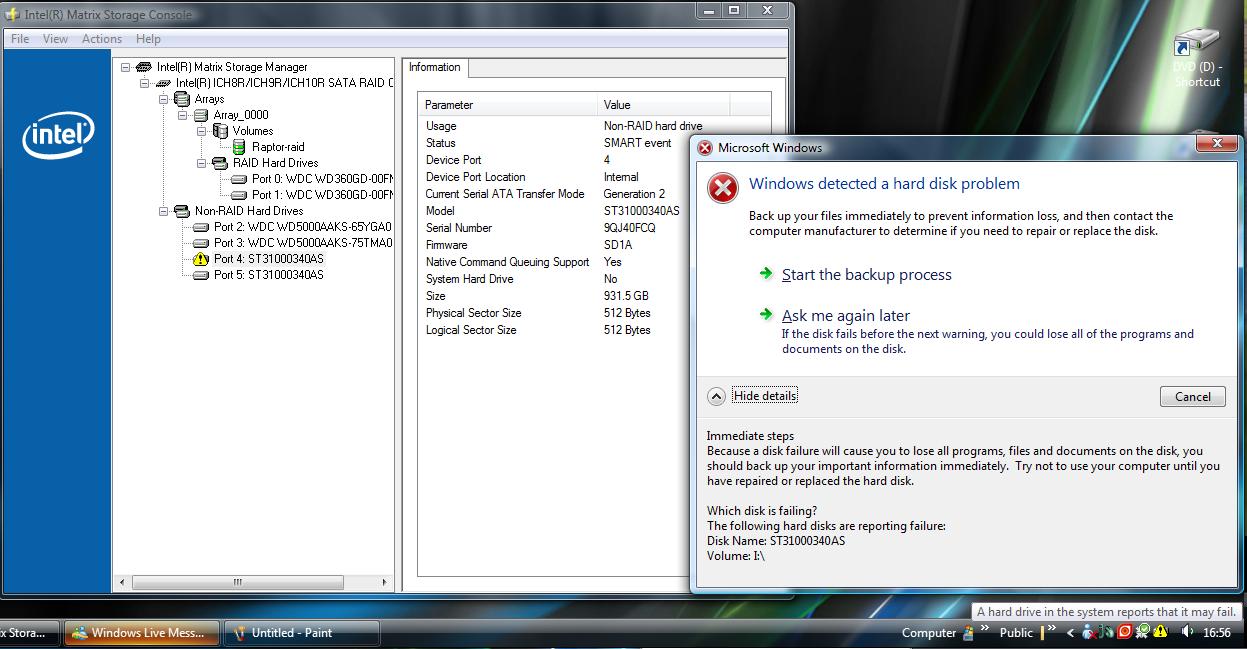Switch to Untitled - Paint taskbar button
Screen dimensions: 1247x649
point(301,633)
